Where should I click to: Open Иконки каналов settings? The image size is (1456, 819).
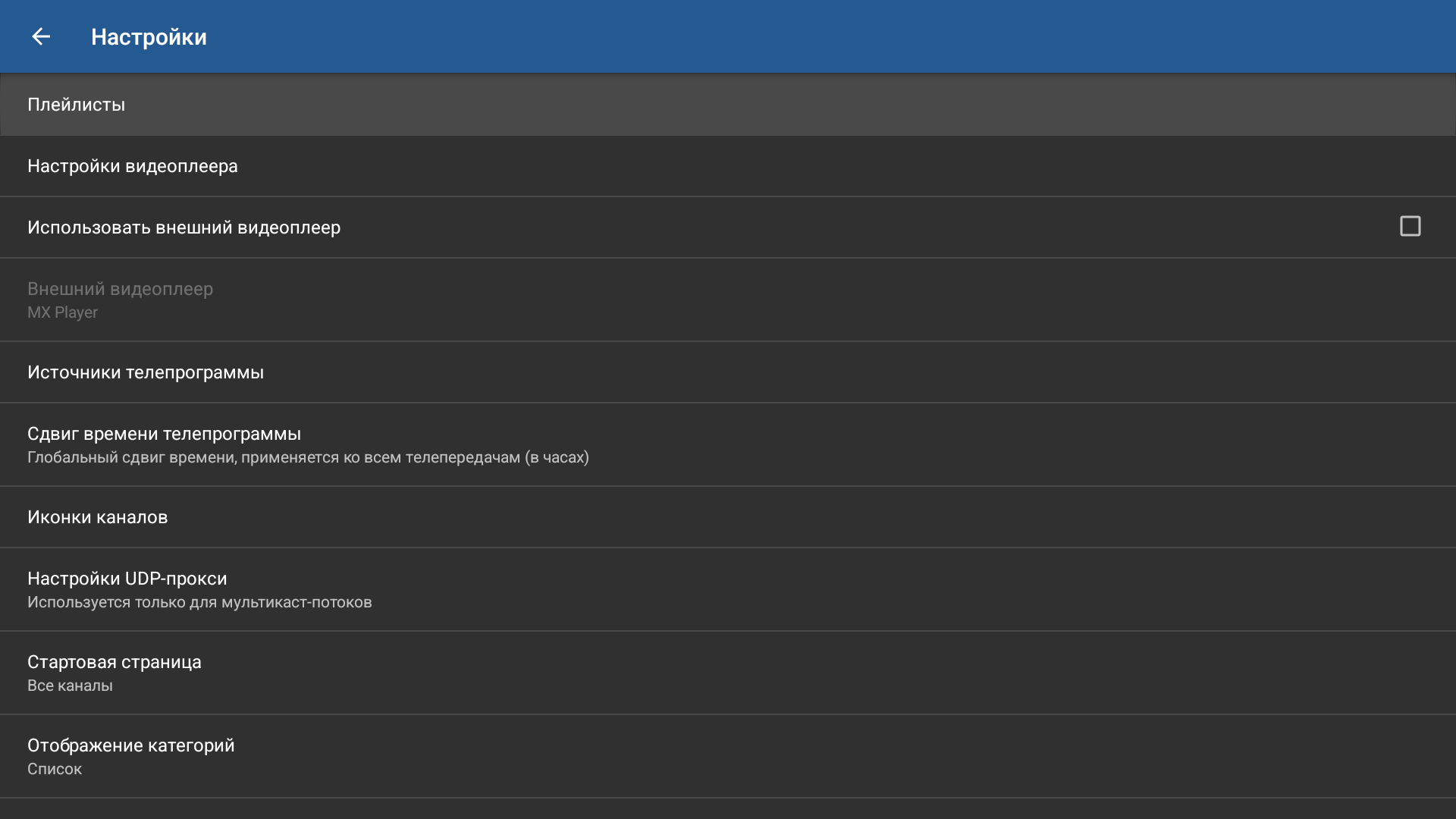pos(97,517)
